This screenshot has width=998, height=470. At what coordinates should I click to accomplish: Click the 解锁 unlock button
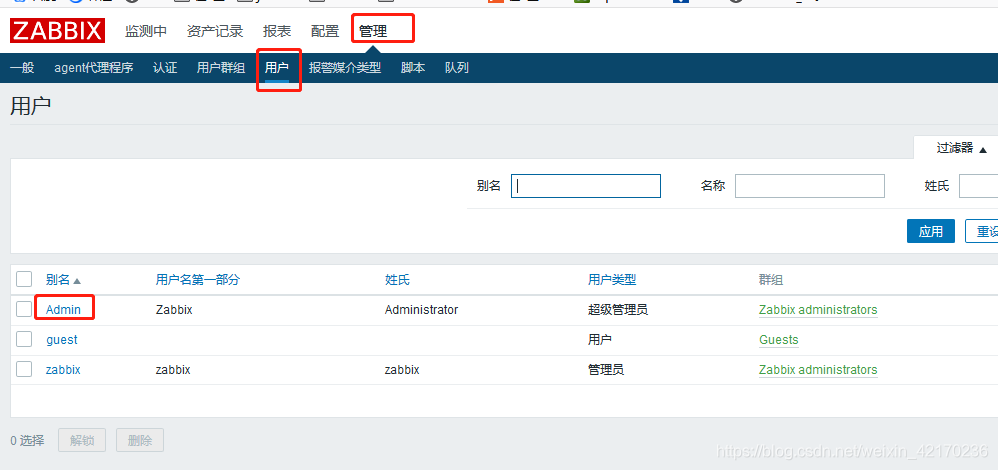(82, 440)
